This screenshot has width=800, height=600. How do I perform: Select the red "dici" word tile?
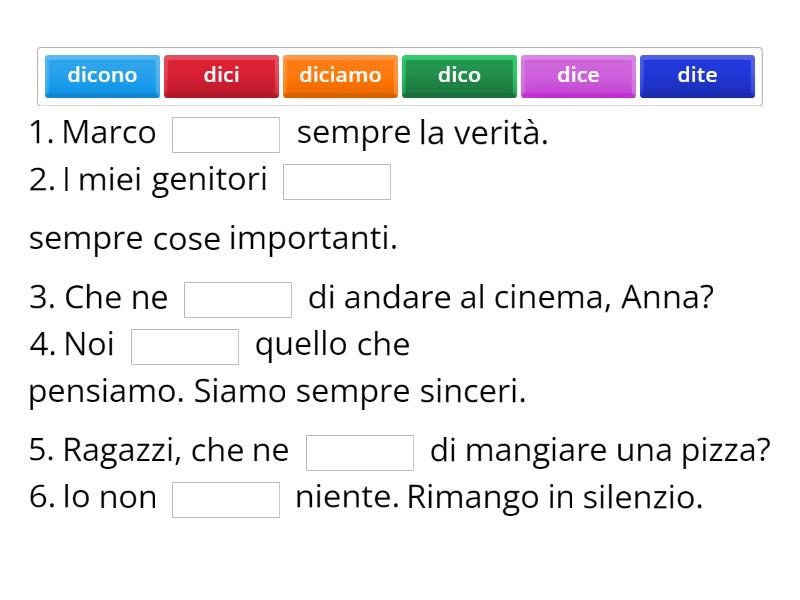(x=221, y=75)
